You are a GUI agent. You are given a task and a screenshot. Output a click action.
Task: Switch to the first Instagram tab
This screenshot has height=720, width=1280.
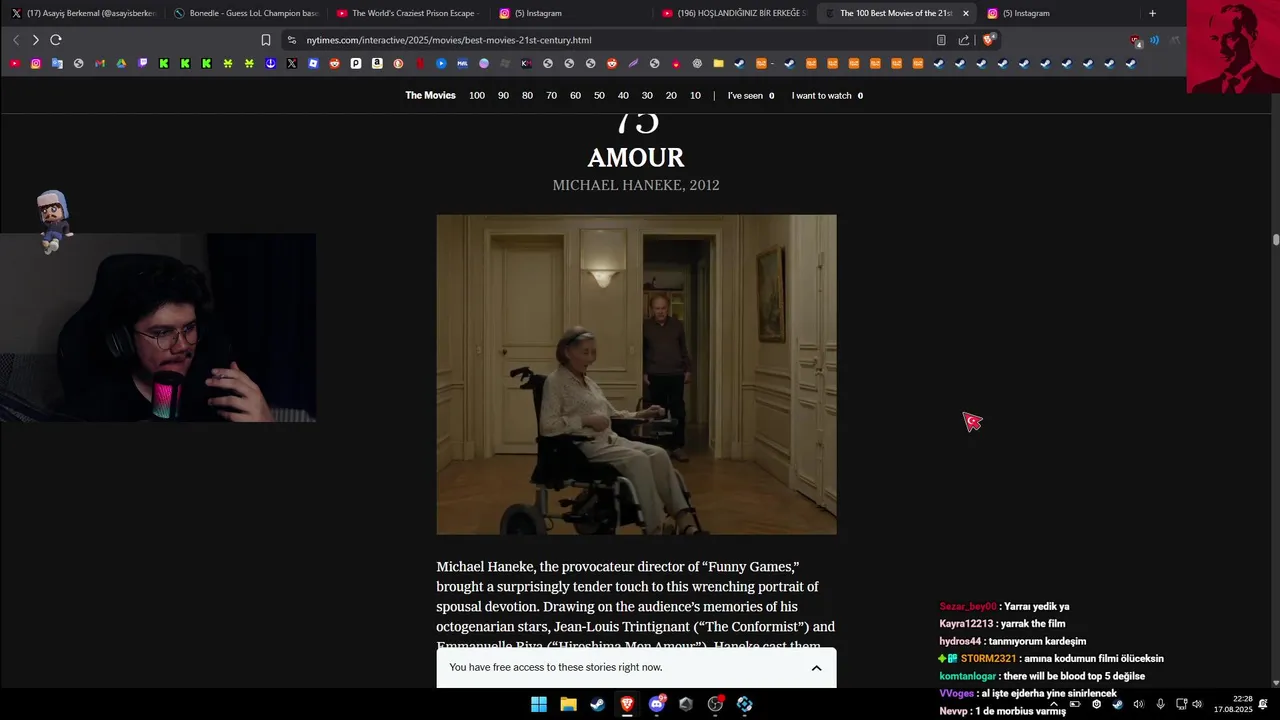[x=572, y=13]
